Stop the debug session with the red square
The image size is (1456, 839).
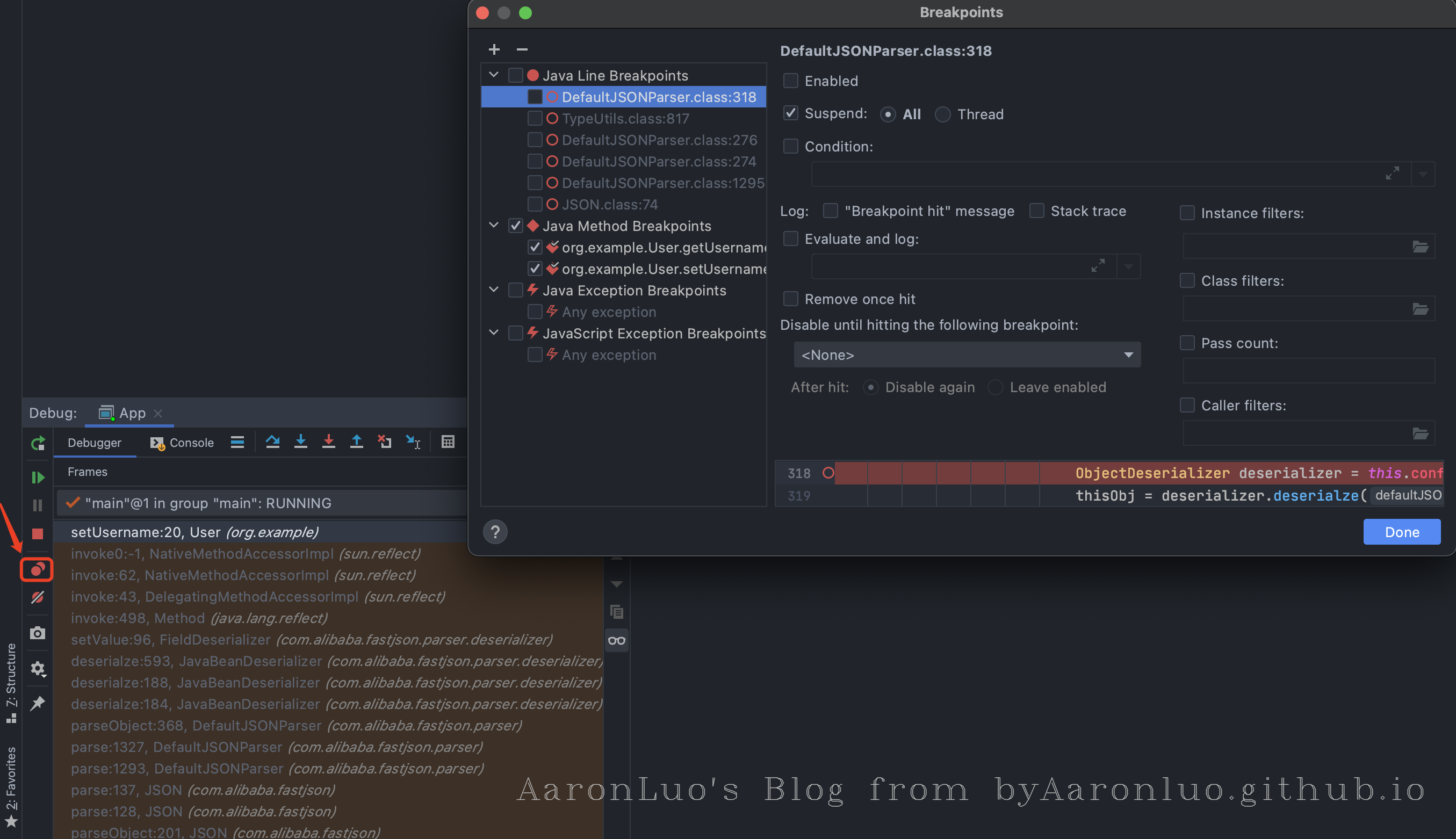coord(38,533)
